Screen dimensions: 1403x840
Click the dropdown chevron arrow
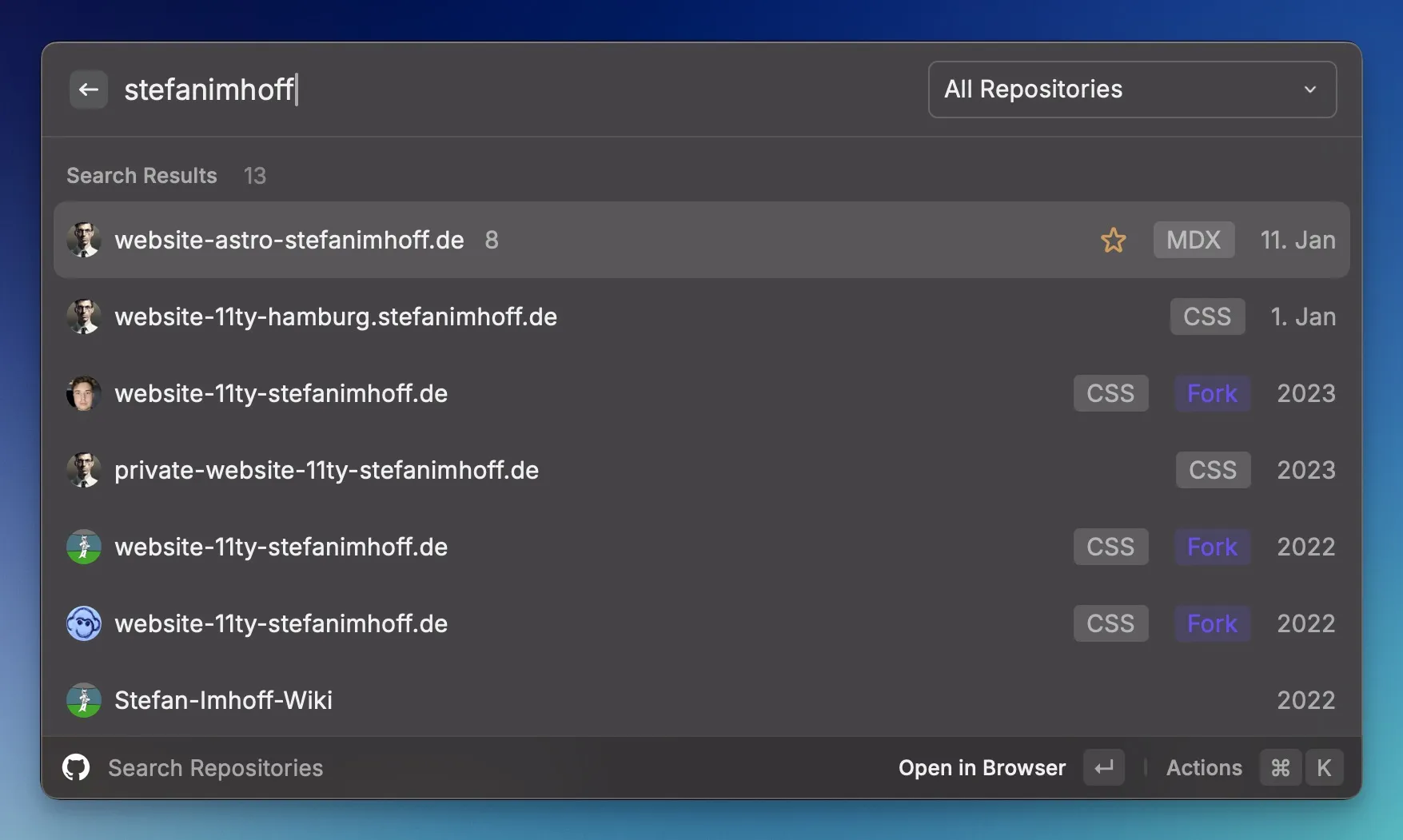[x=1309, y=90]
